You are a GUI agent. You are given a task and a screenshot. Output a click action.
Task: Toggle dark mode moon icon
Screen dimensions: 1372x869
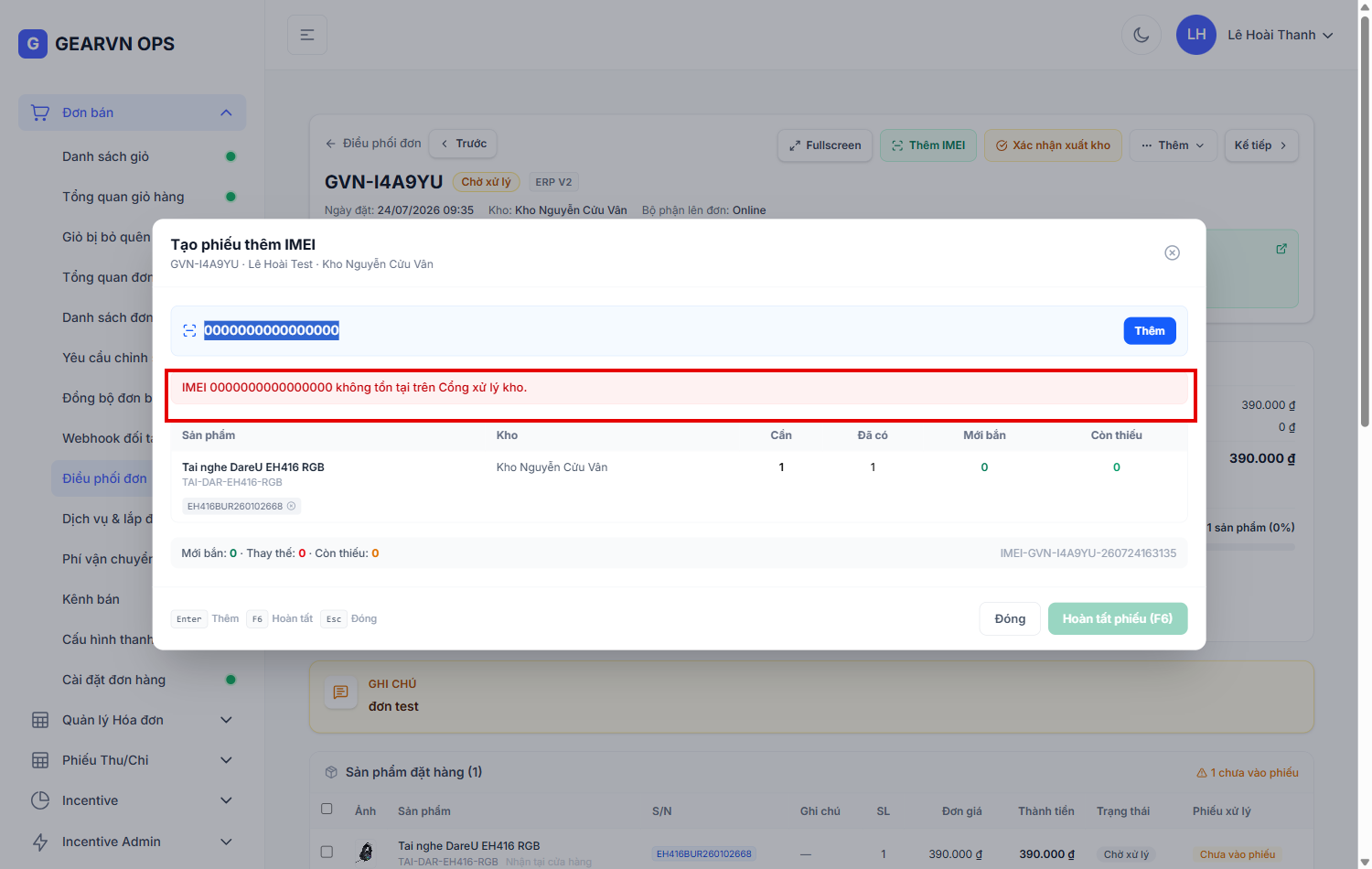[1141, 35]
